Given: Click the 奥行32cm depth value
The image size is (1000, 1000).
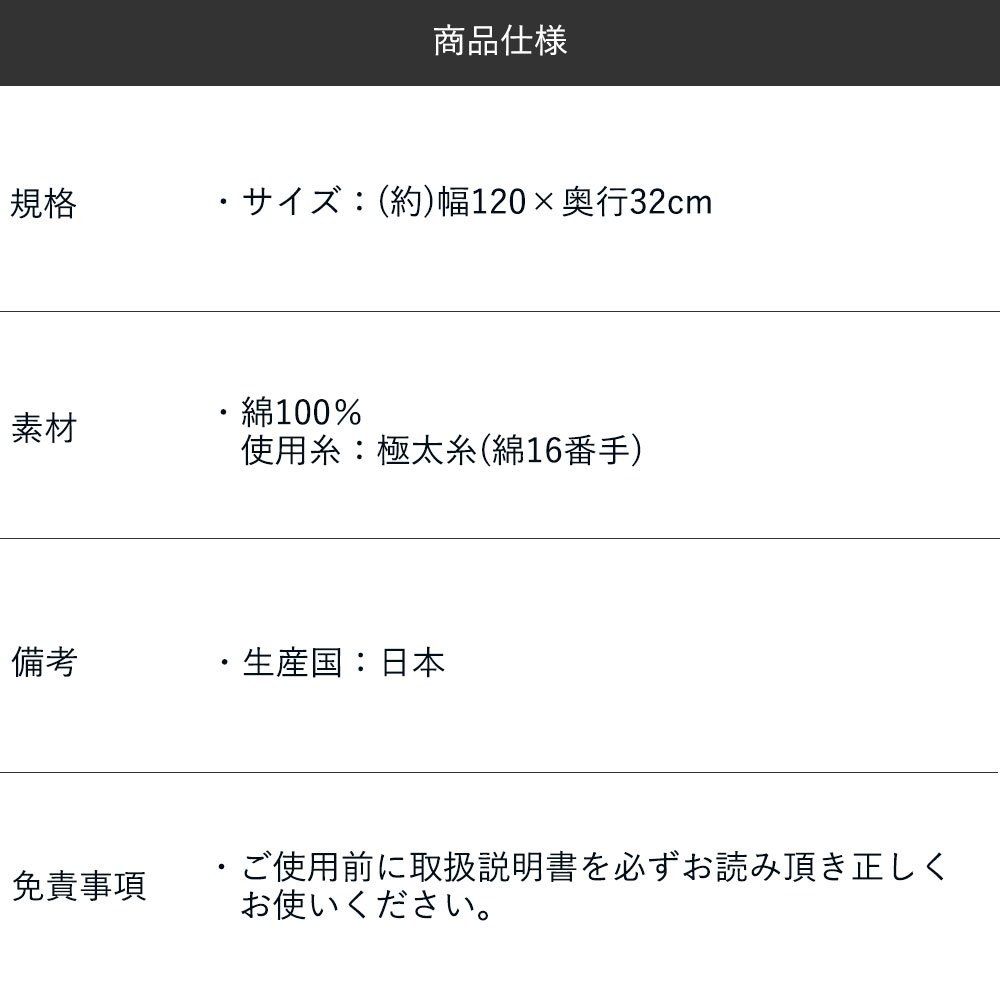Looking at the screenshot, I should tap(637, 203).
